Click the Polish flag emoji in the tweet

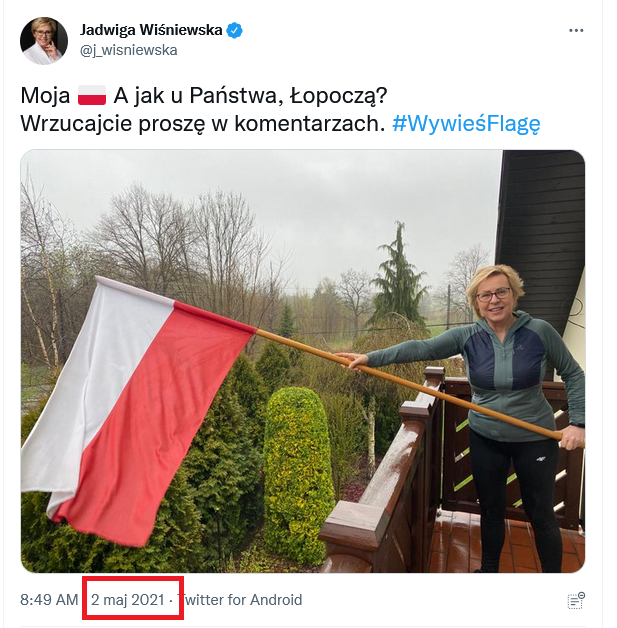point(92,95)
